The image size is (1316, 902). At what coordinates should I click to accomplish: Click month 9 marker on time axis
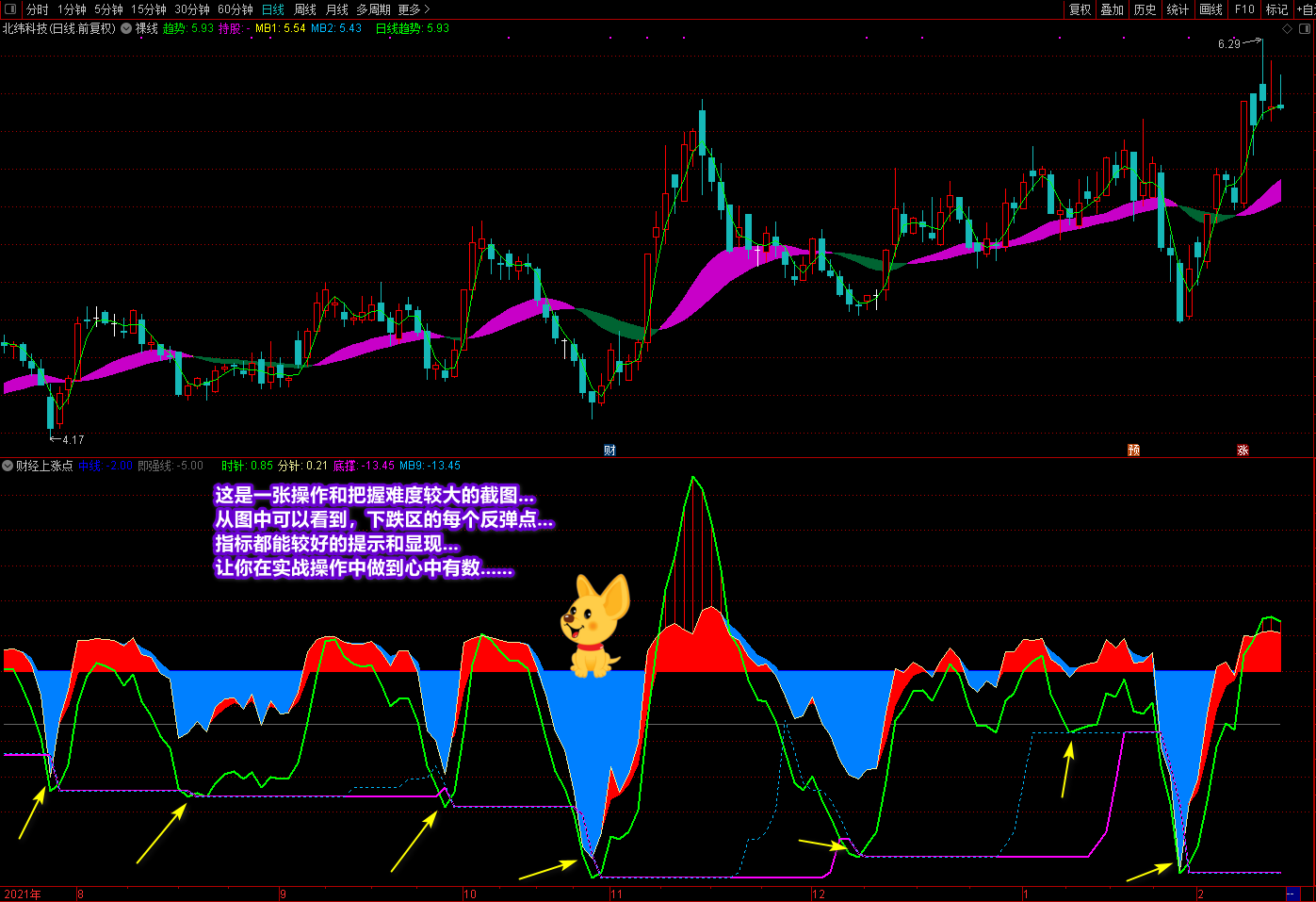pyautogui.click(x=283, y=894)
